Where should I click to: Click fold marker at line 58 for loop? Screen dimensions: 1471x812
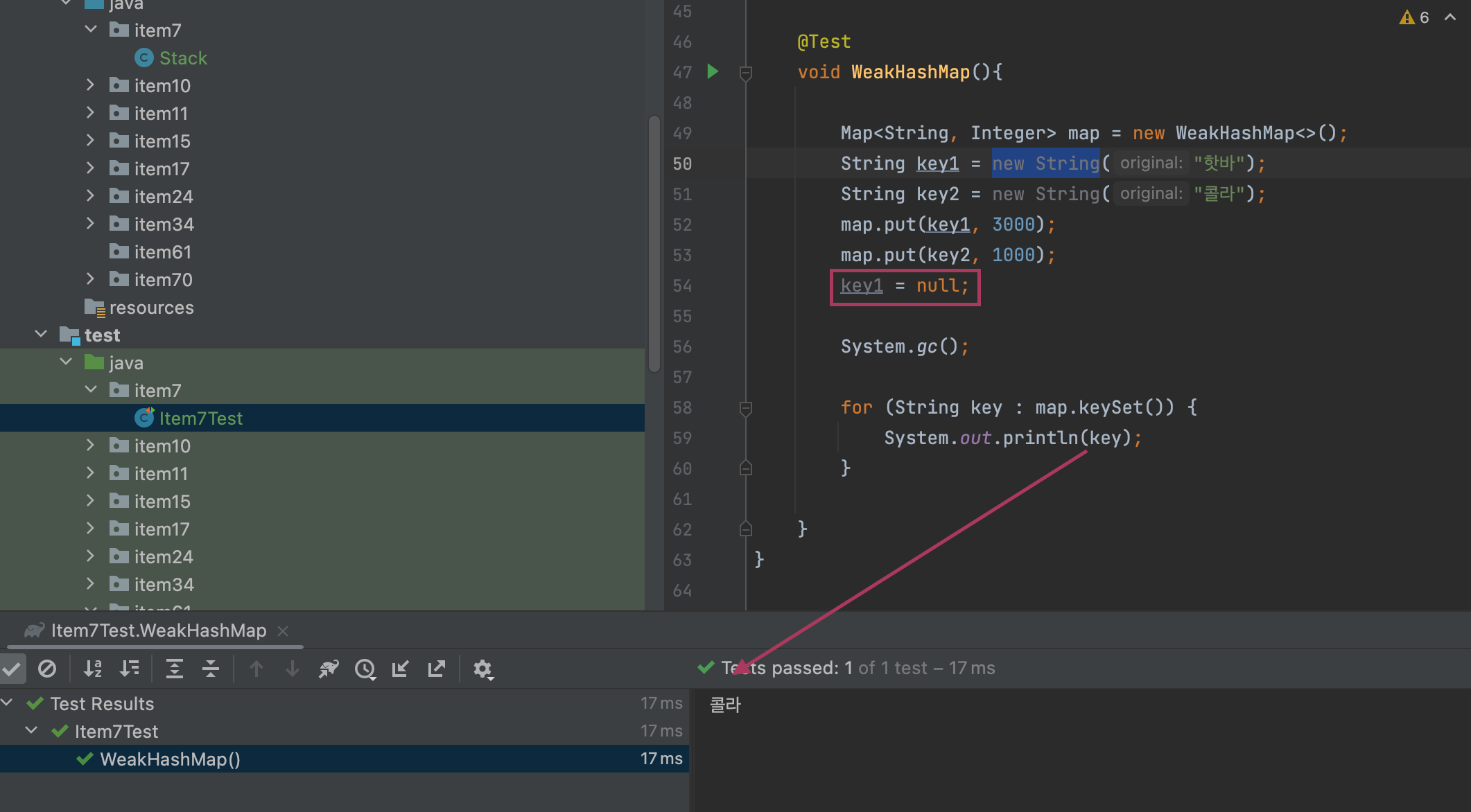[746, 407]
